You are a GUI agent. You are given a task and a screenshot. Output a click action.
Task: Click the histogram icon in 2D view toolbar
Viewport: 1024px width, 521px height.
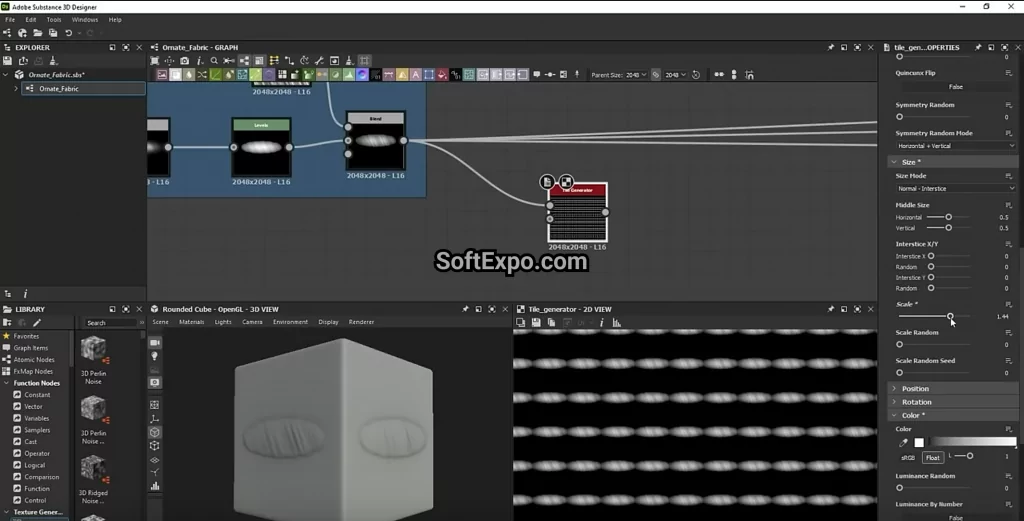tap(616, 323)
